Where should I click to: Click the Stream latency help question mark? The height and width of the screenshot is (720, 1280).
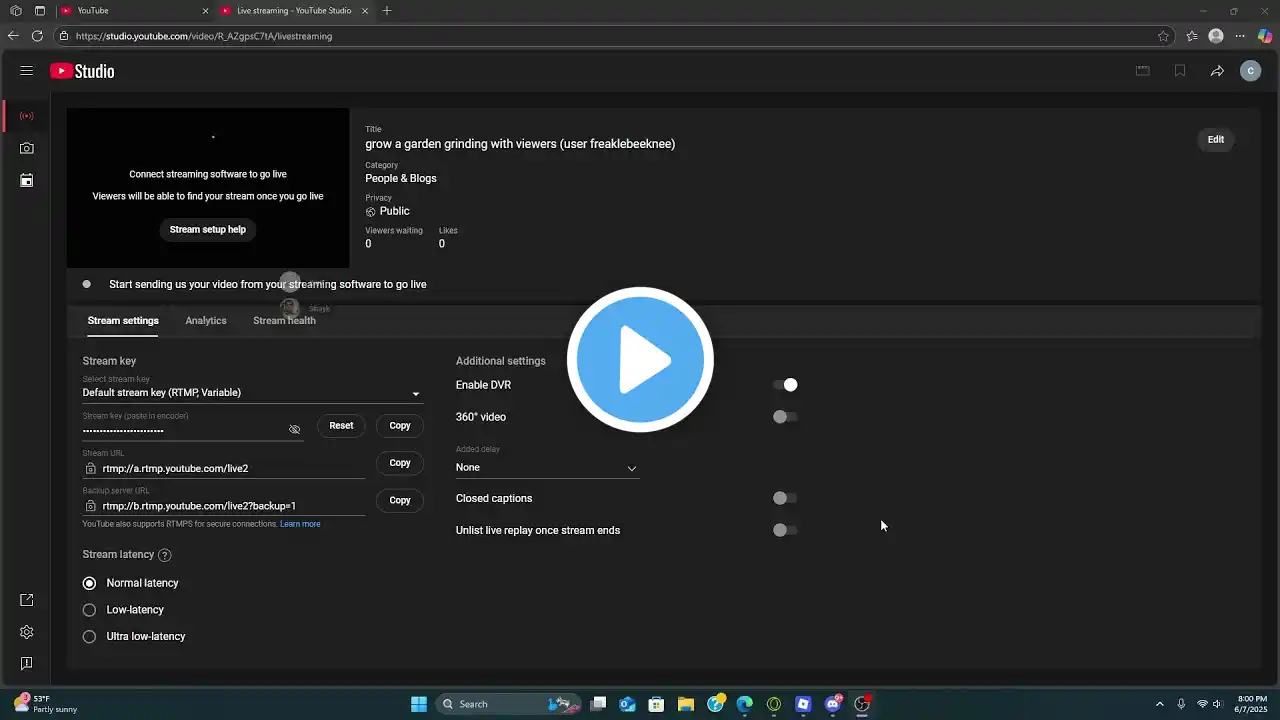coord(165,555)
